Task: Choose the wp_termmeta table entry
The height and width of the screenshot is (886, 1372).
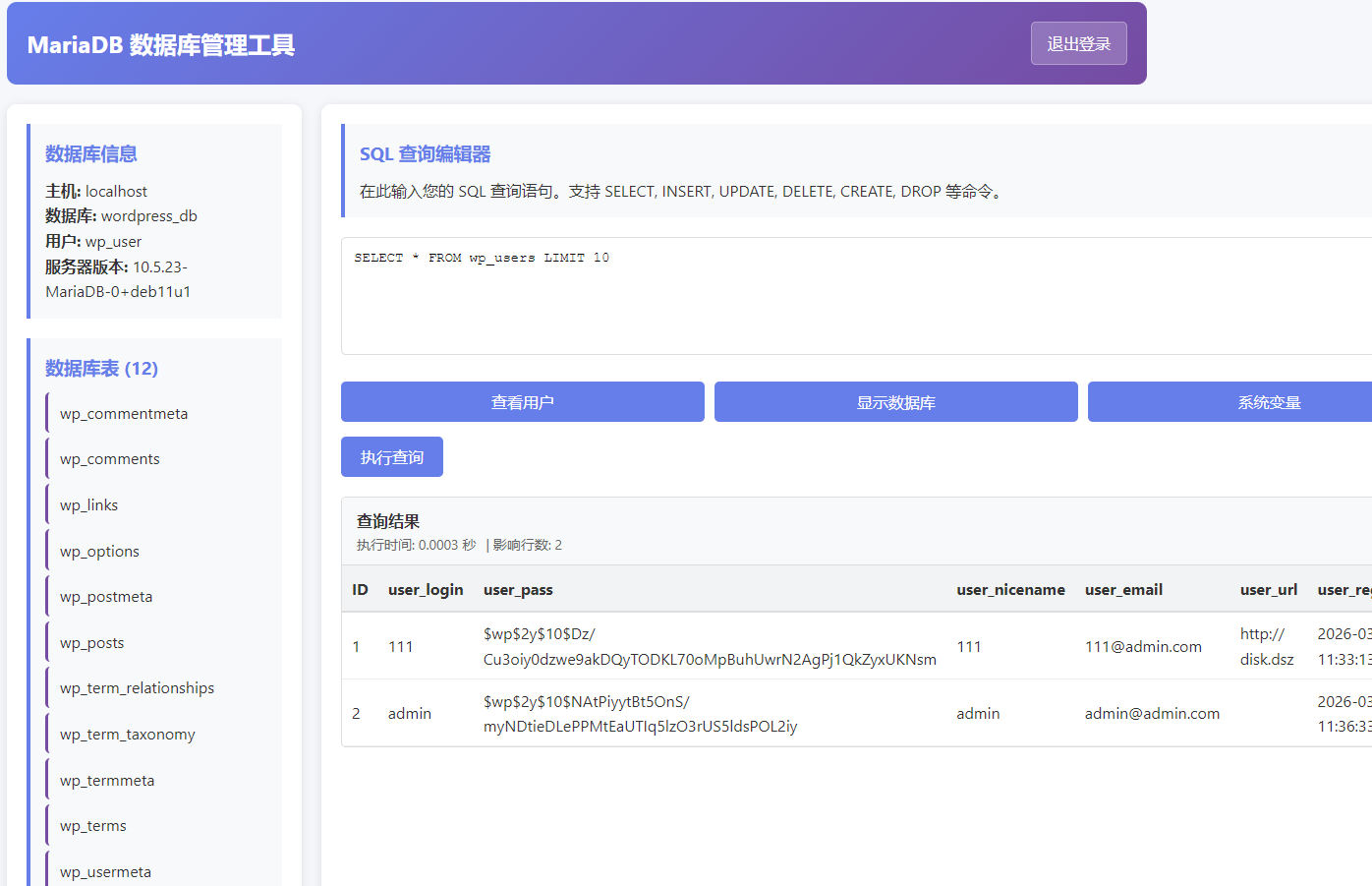Action: pos(107,781)
